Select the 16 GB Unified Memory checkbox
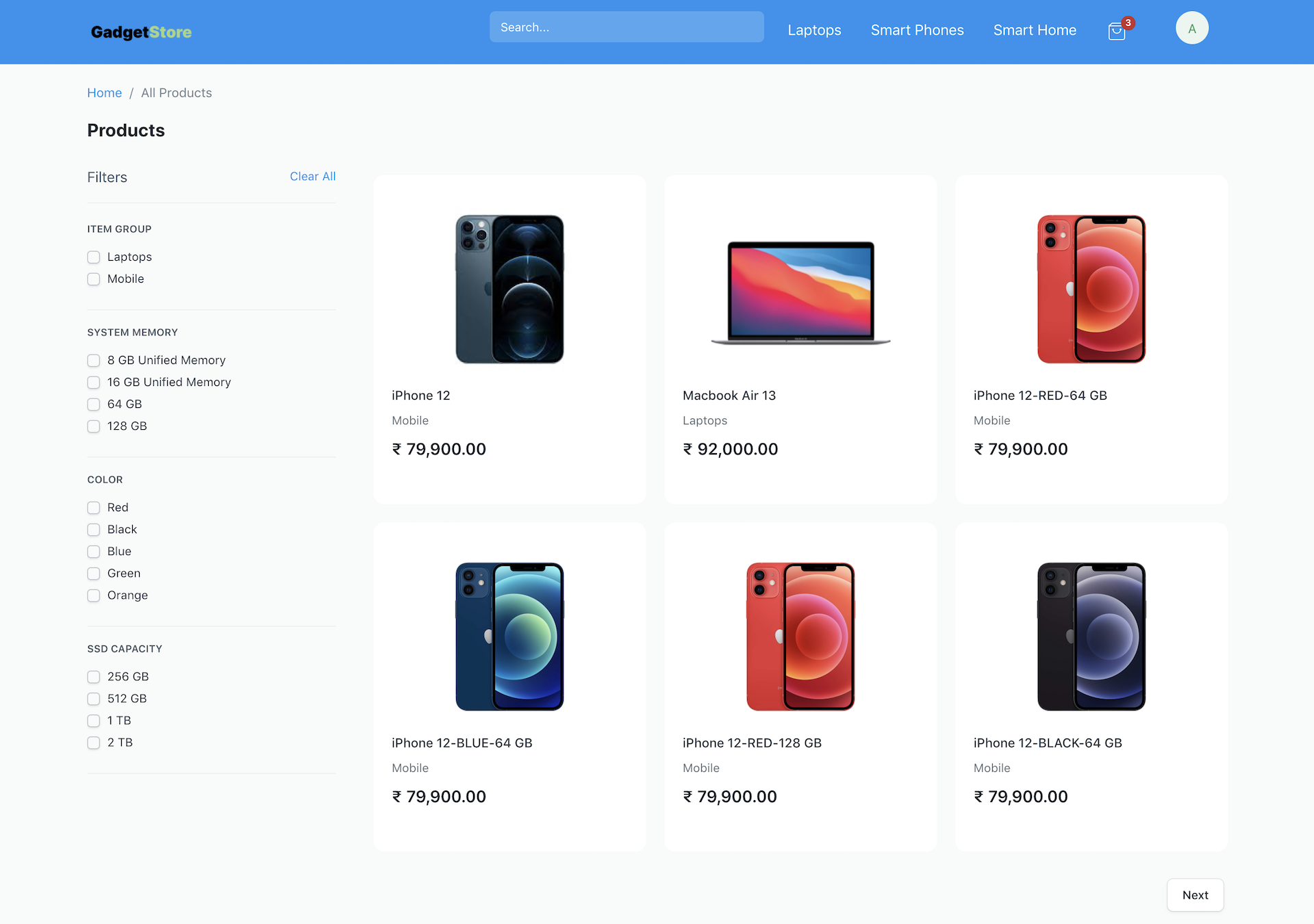Image resolution: width=1314 pixels, height=924 pixels. coord(94,383)
